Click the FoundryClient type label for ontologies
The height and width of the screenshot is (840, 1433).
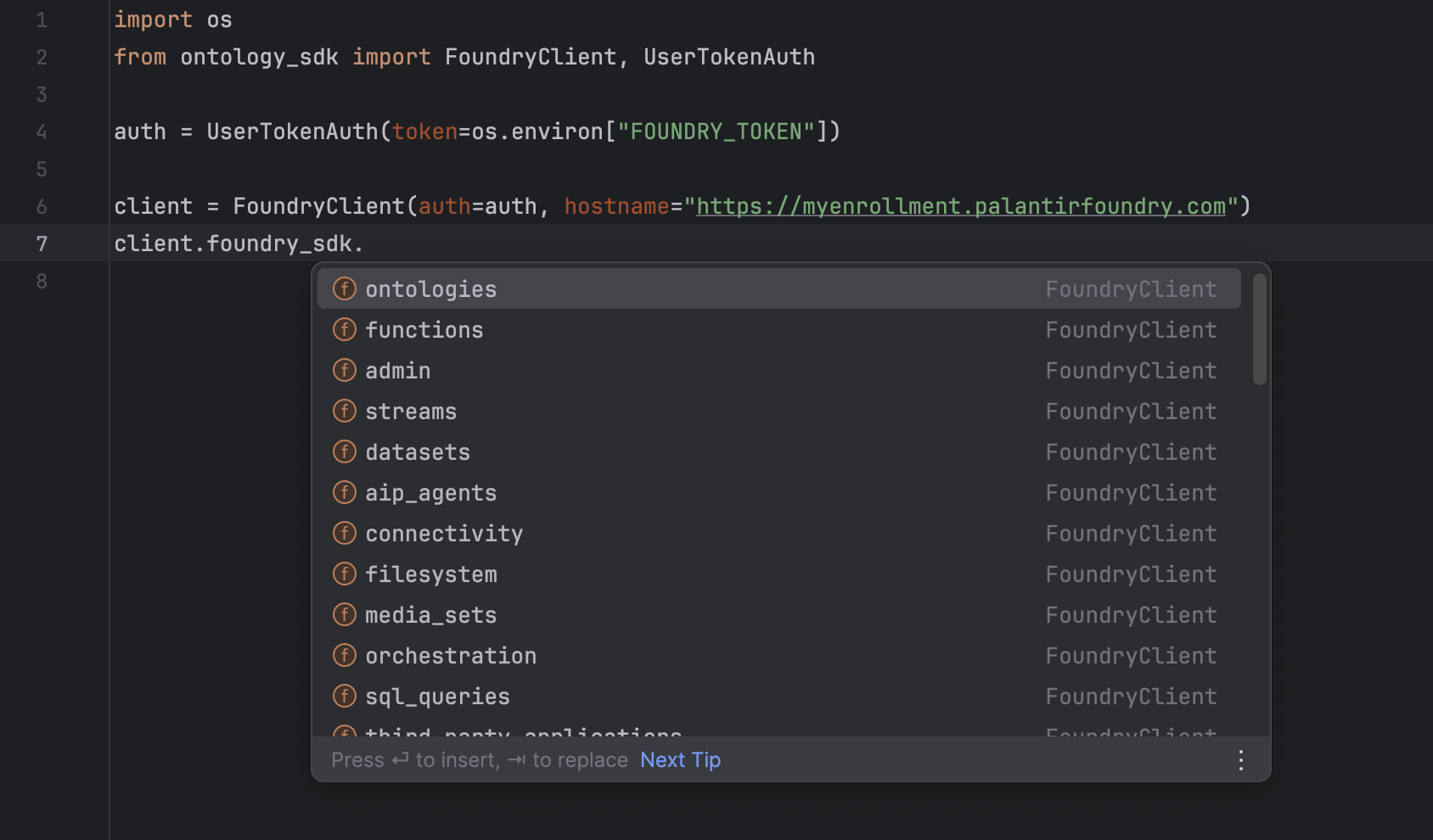[x=1131, y=289]
